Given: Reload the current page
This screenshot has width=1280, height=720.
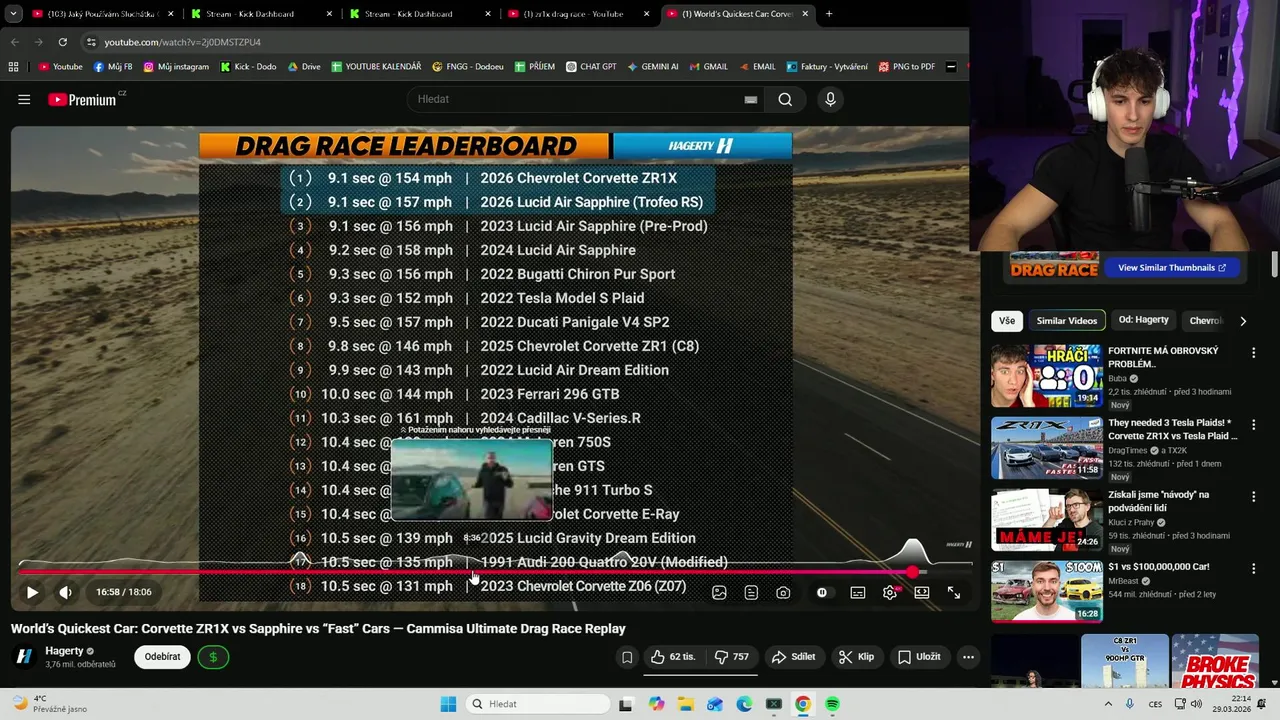Looking at the screenshot, I should pyautogui.click(x=62, y=42).
